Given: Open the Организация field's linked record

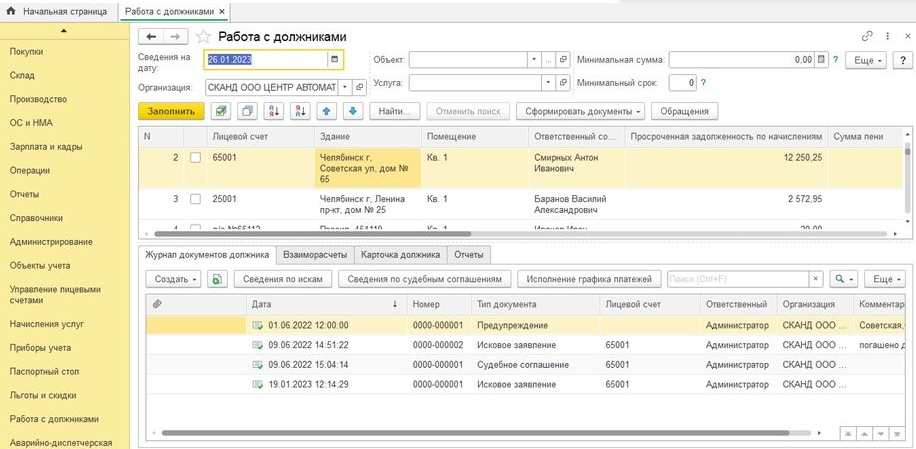Looking at the screenshot, I should pos(359,88).
